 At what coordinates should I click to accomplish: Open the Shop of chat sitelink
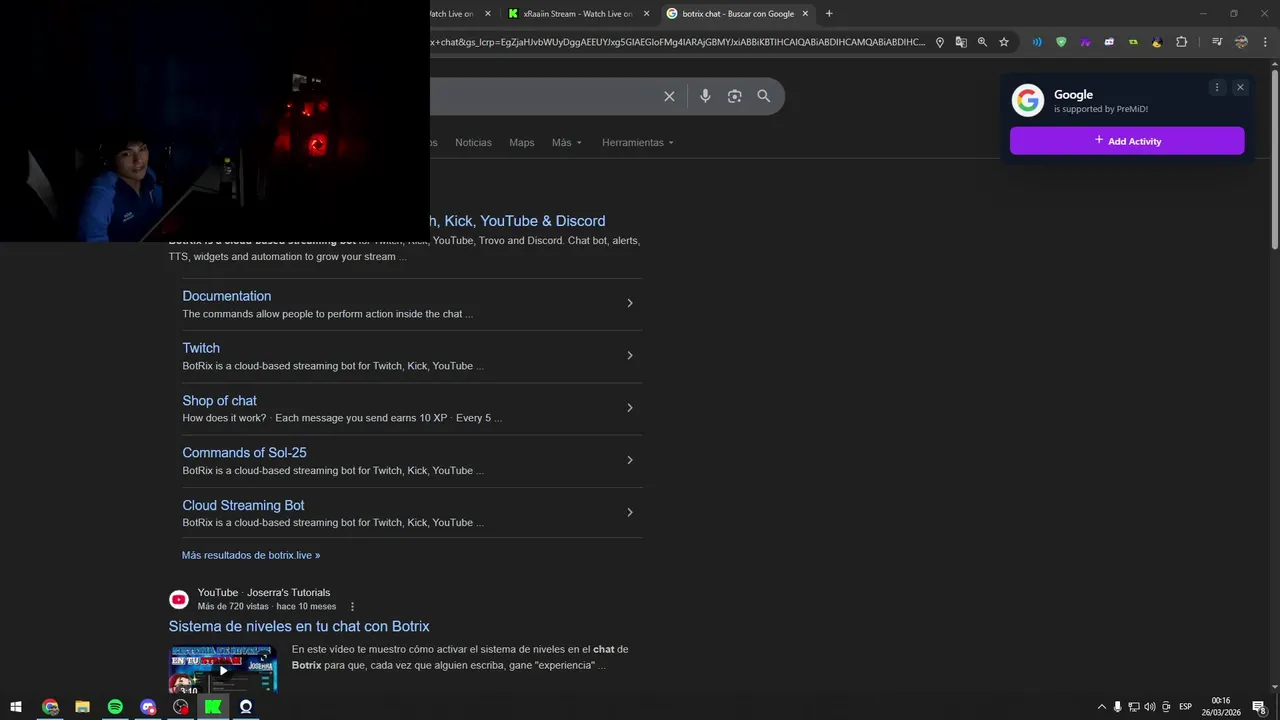(x=220, y=401)
